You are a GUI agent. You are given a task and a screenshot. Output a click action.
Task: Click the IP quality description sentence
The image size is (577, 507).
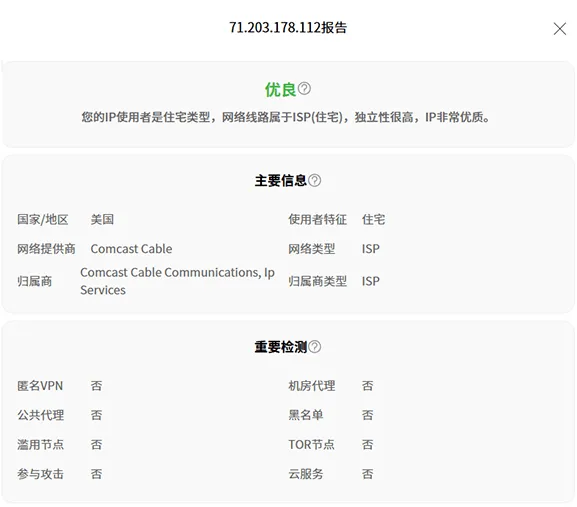click(x=286, y=117)
